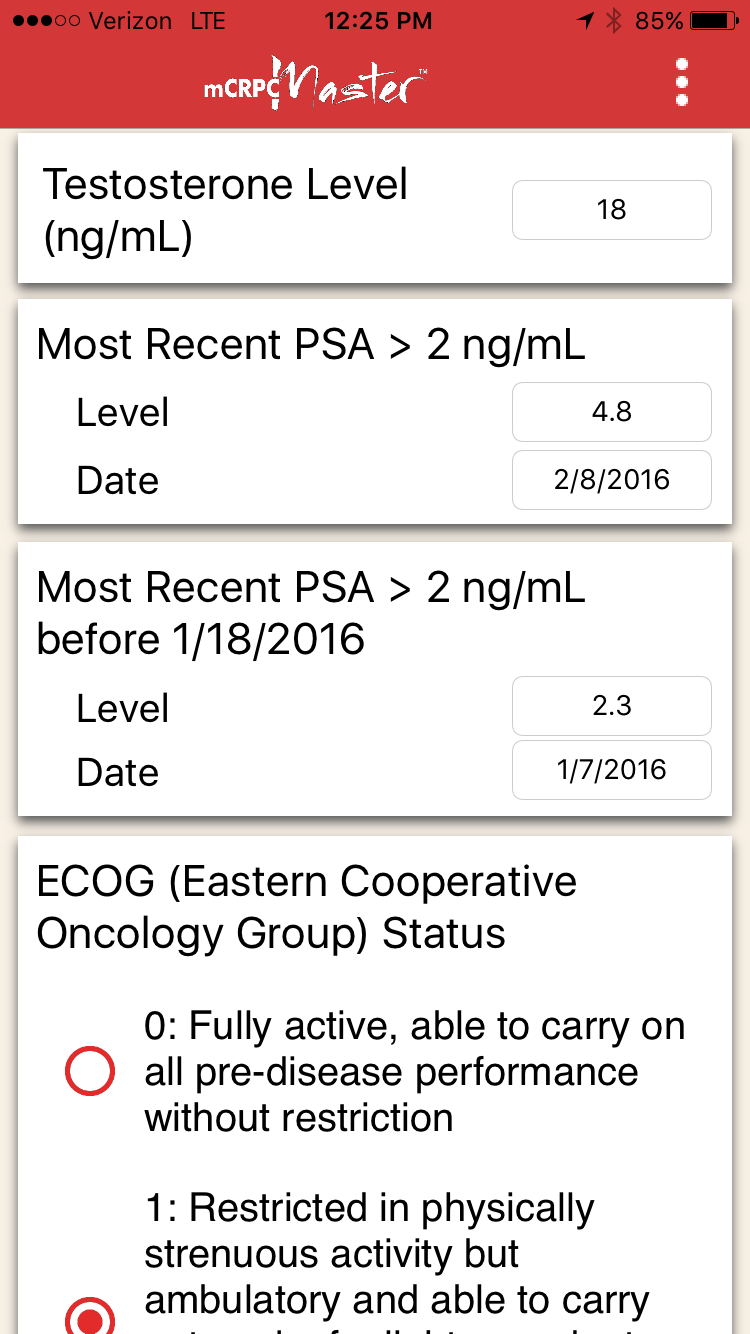750x1334 pixels.
Task: Select ECOG status 0 Fully active radio button
Action: point(90,1072)
